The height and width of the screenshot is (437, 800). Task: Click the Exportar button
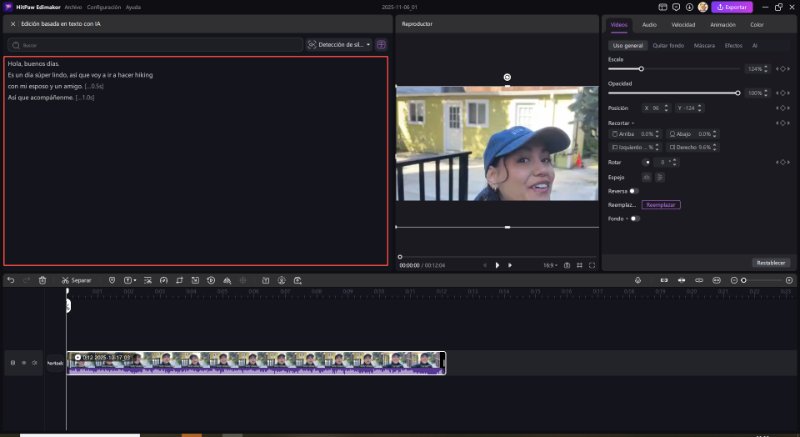coord(731,7)
